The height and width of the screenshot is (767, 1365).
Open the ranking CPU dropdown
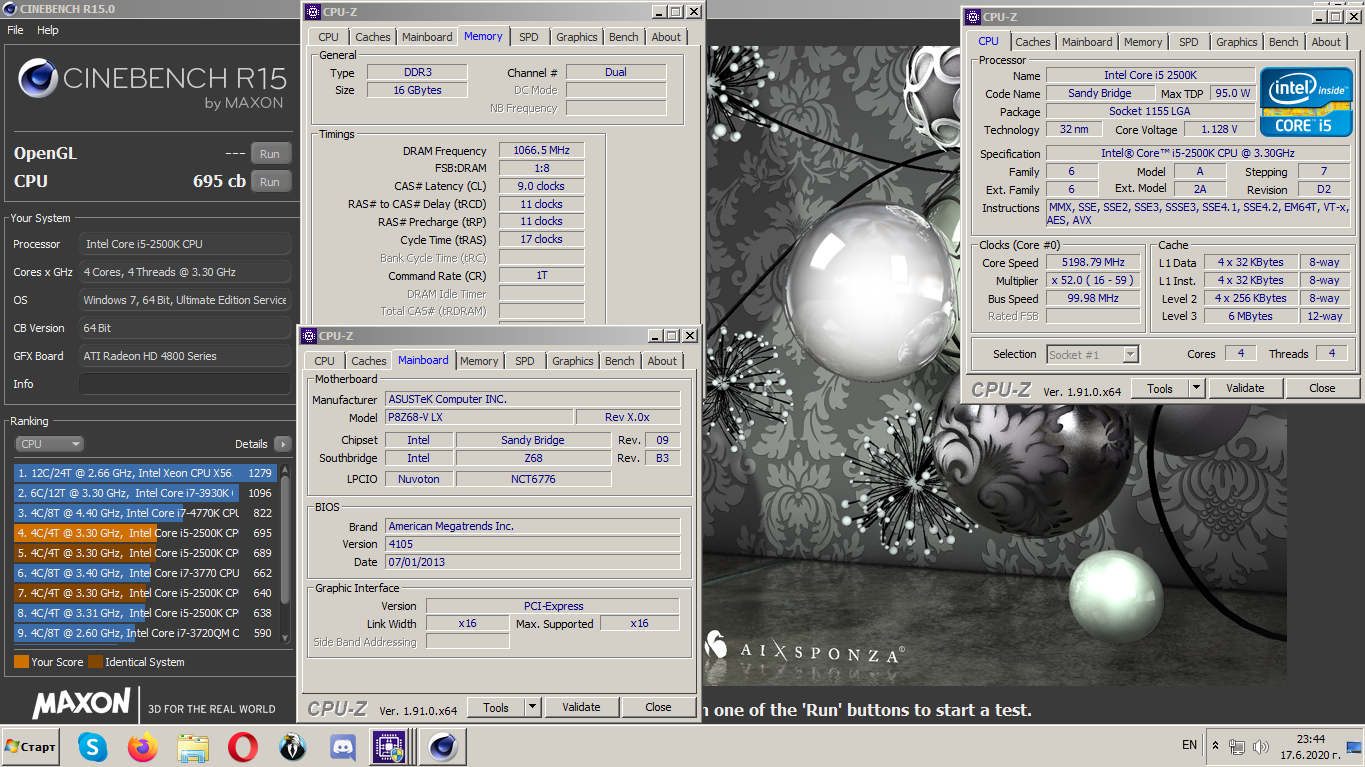point(49,444)
